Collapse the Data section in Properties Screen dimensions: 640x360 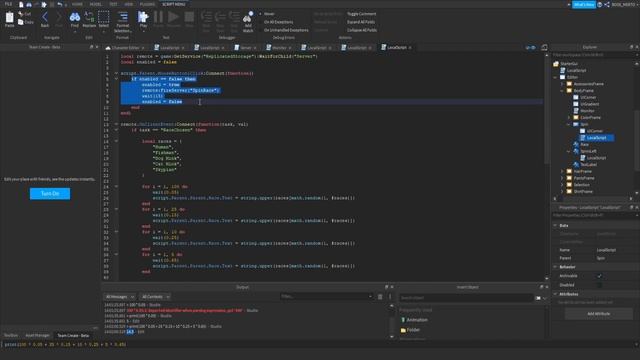[556, 225]
